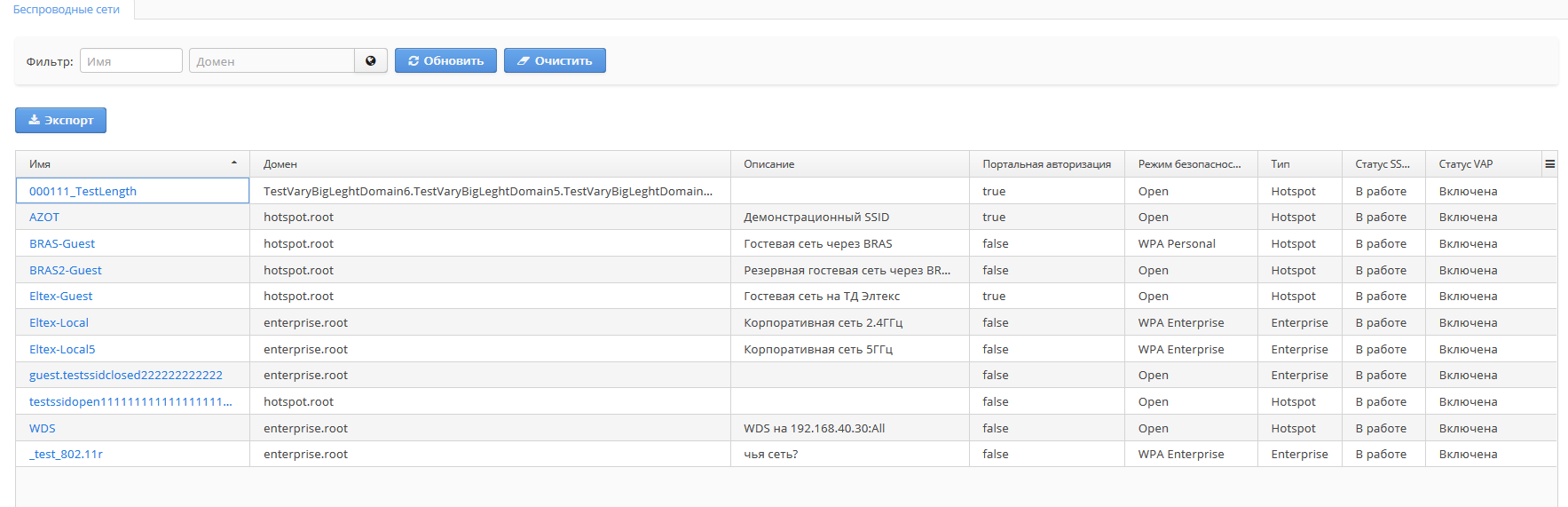This screenshot has height=507, width=1568.
Task: Switch to the Беспроводные сети tab
Action: [67, 10]
